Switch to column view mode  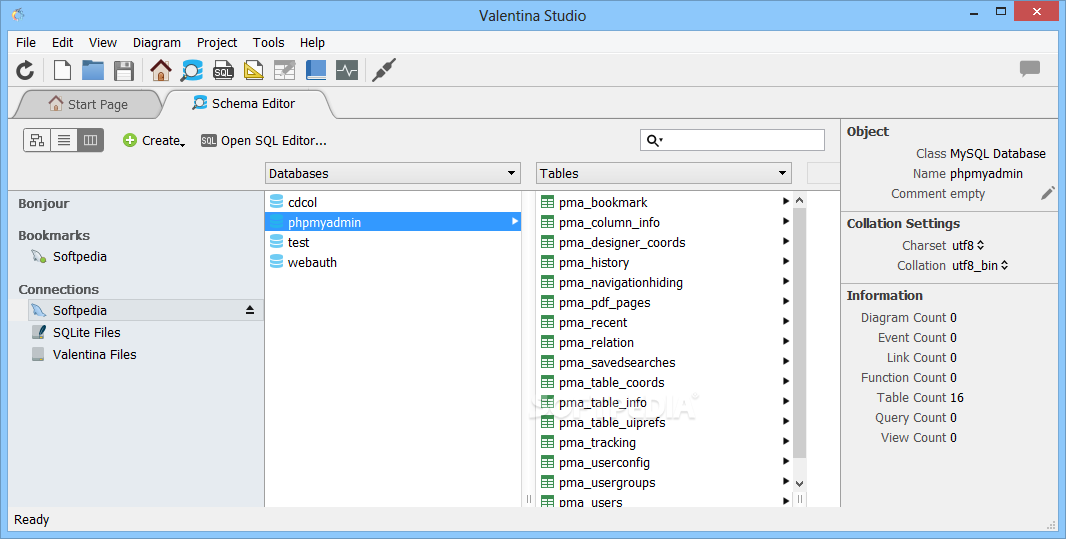point(90,140)
